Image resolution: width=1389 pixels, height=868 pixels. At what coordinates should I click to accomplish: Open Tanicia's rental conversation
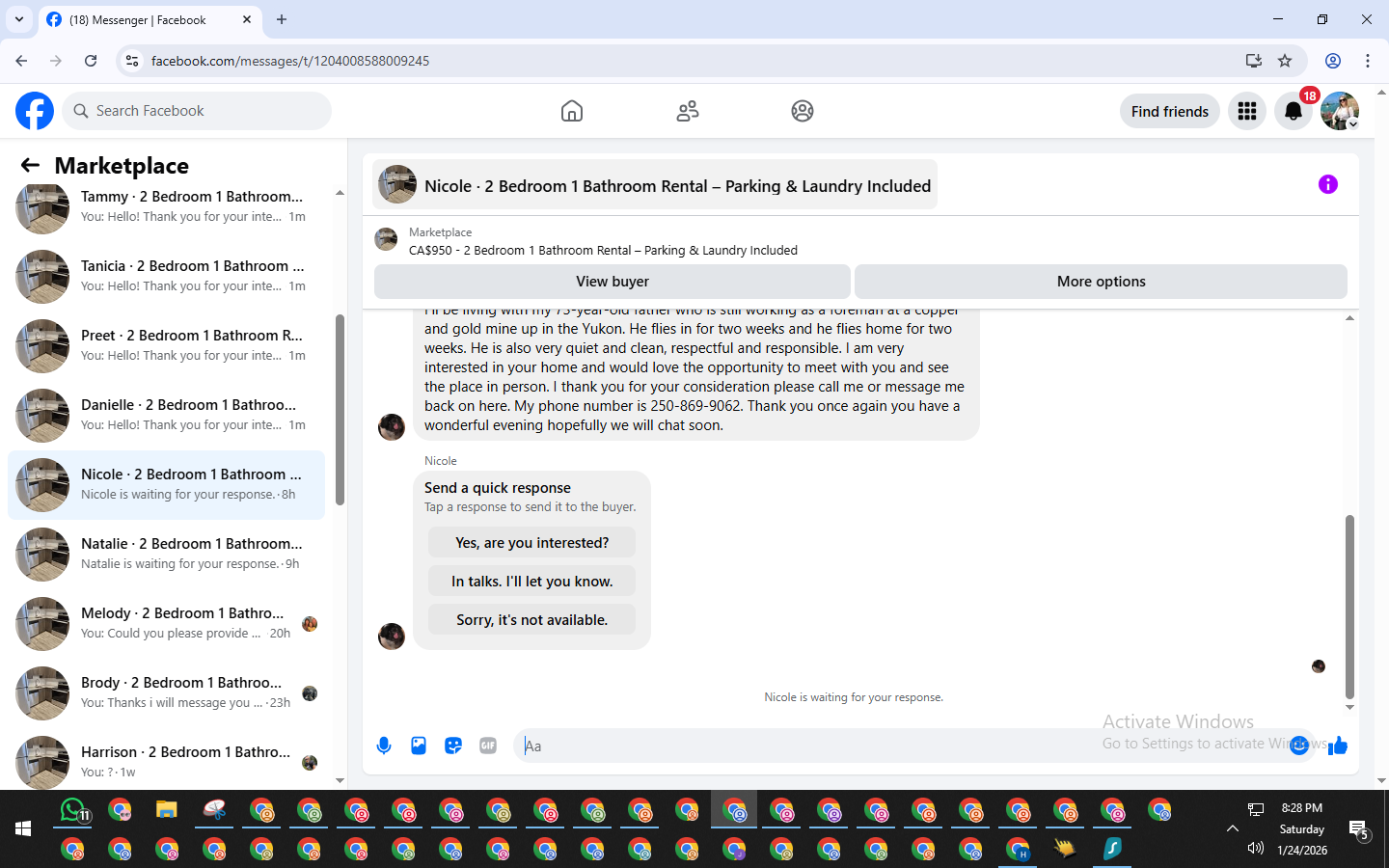click(x=166, y=276)
